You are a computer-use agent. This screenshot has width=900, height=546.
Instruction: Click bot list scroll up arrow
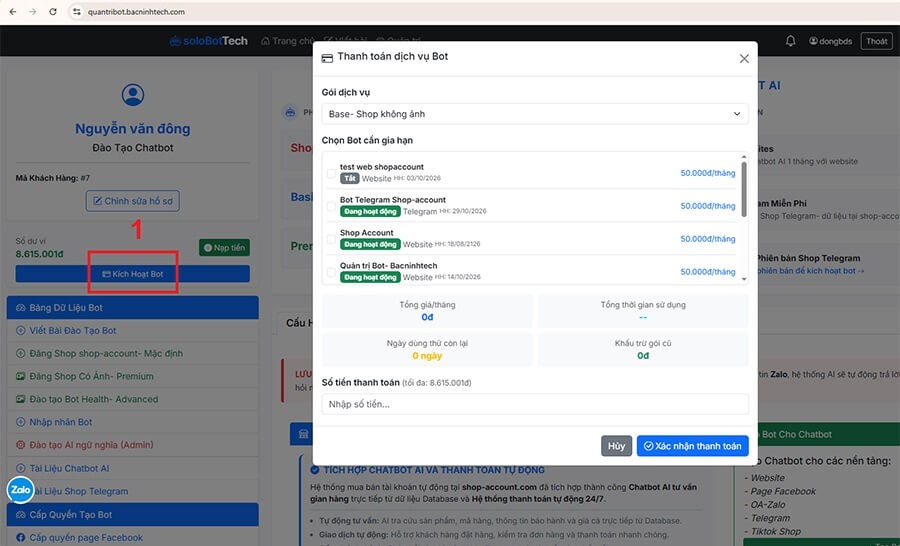tap(744, 157)
